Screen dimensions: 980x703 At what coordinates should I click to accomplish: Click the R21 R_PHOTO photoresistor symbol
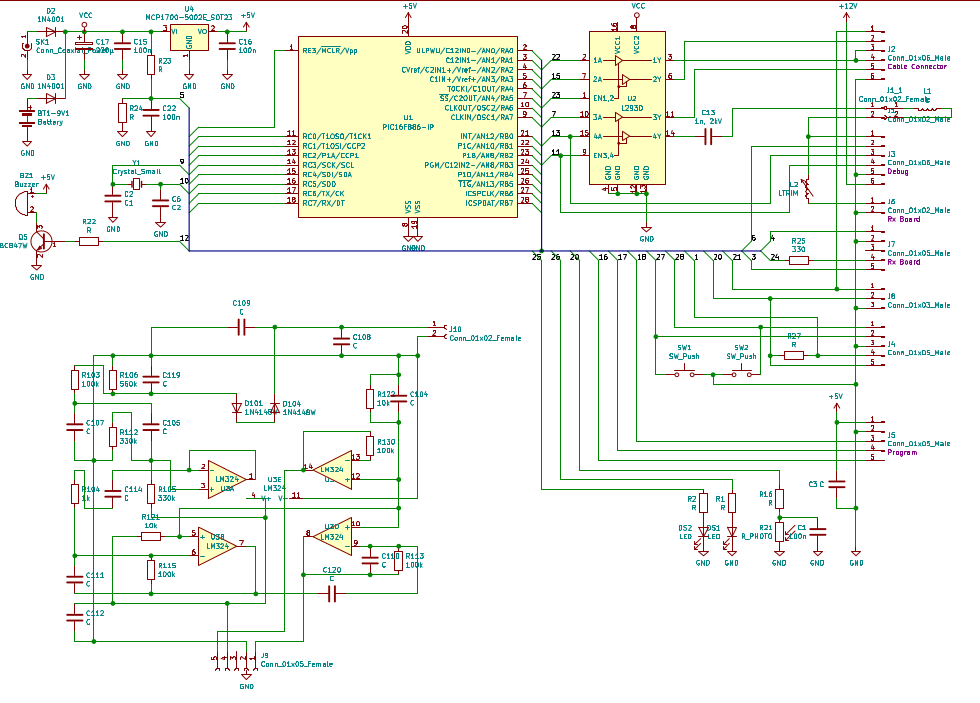780,532
